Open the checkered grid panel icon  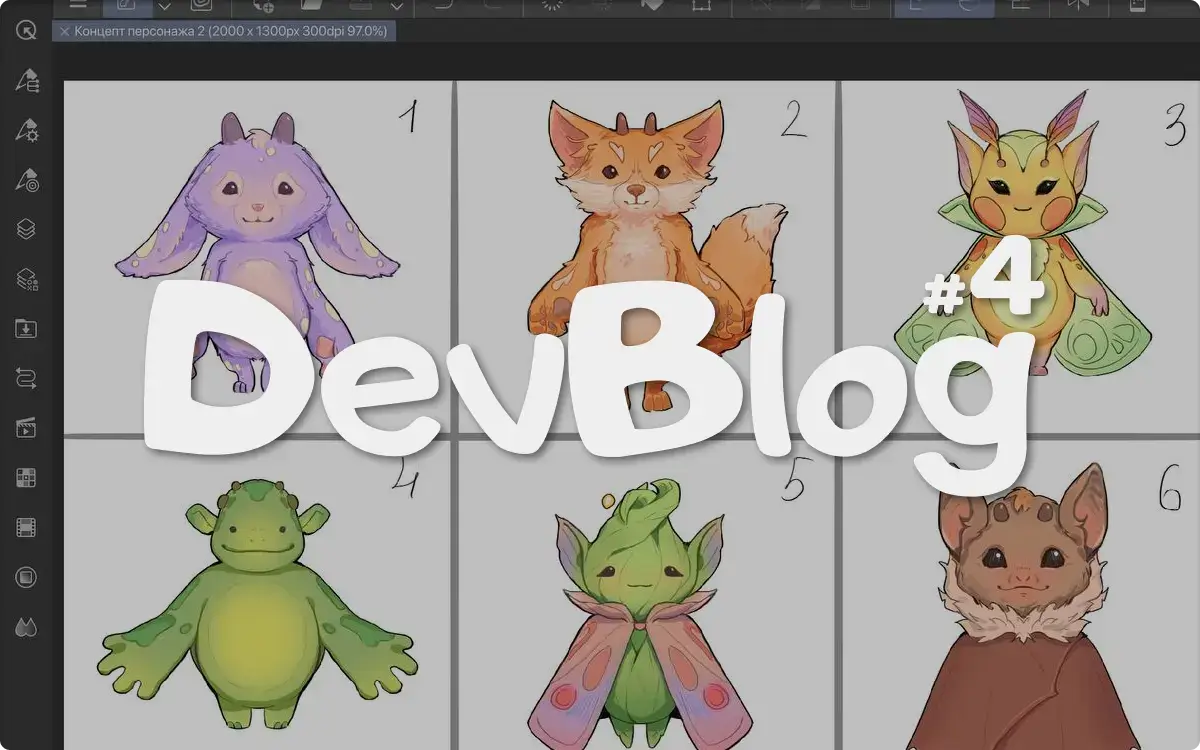27,478
